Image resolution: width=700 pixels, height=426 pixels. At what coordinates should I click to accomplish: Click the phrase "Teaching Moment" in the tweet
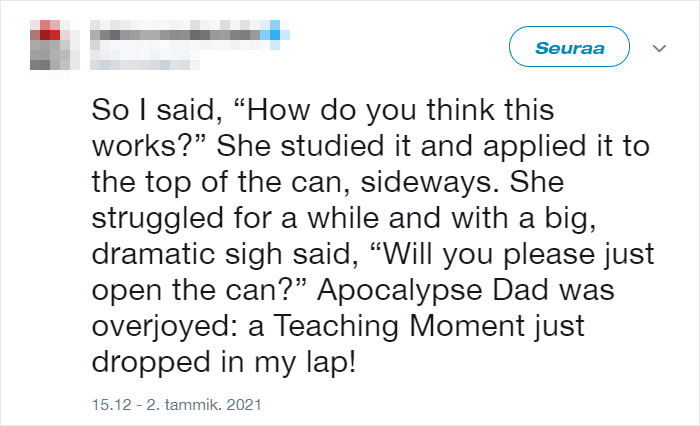[x=400, y=326]
